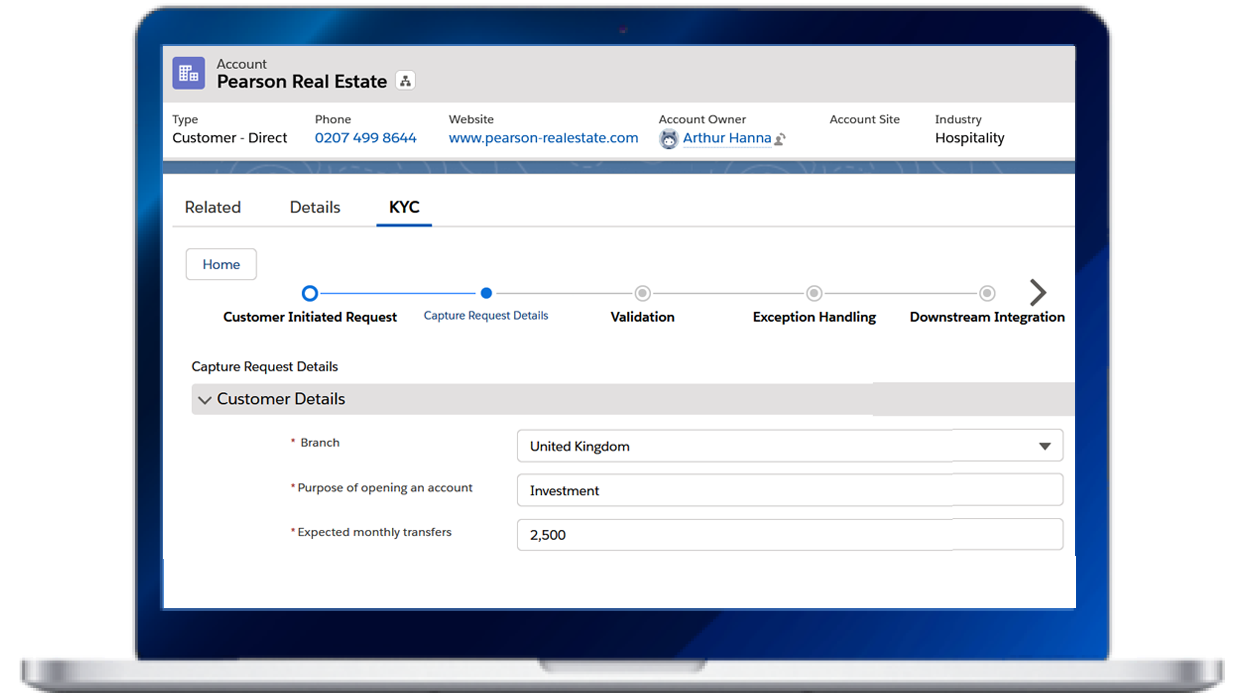
Task: Click the right chevron to advance the path
Action: click(1038, 293)
